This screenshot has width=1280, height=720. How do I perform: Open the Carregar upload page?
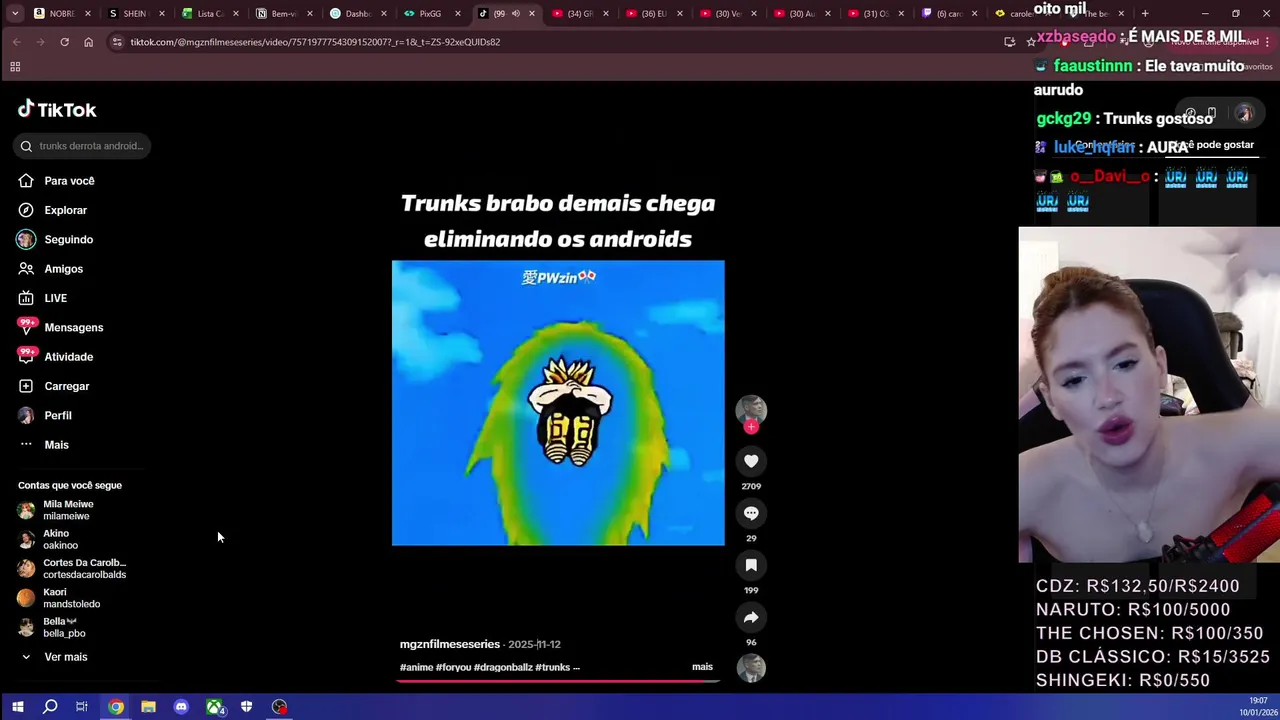coord(66,386)
